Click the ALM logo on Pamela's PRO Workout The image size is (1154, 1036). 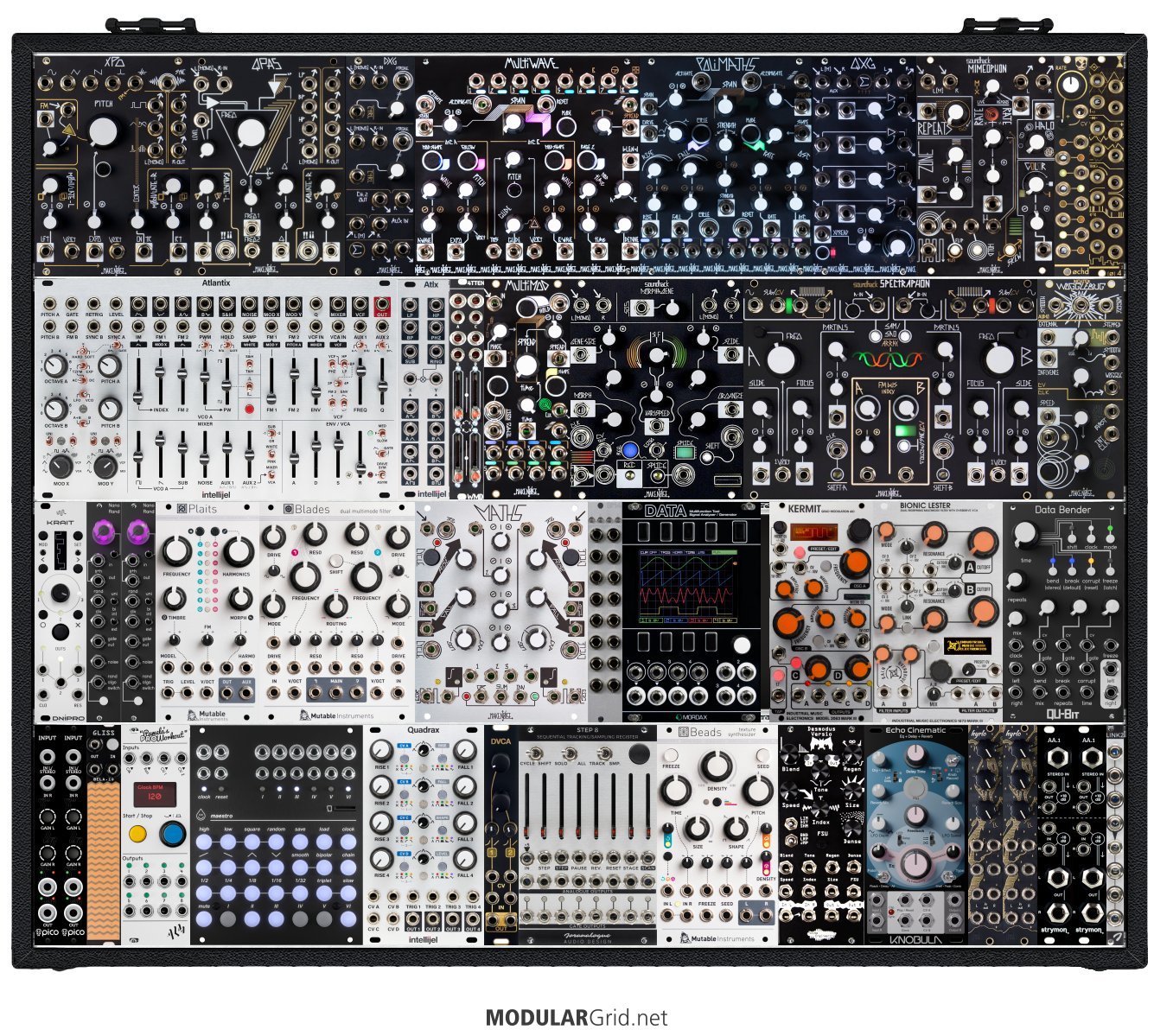pos(176,931)
